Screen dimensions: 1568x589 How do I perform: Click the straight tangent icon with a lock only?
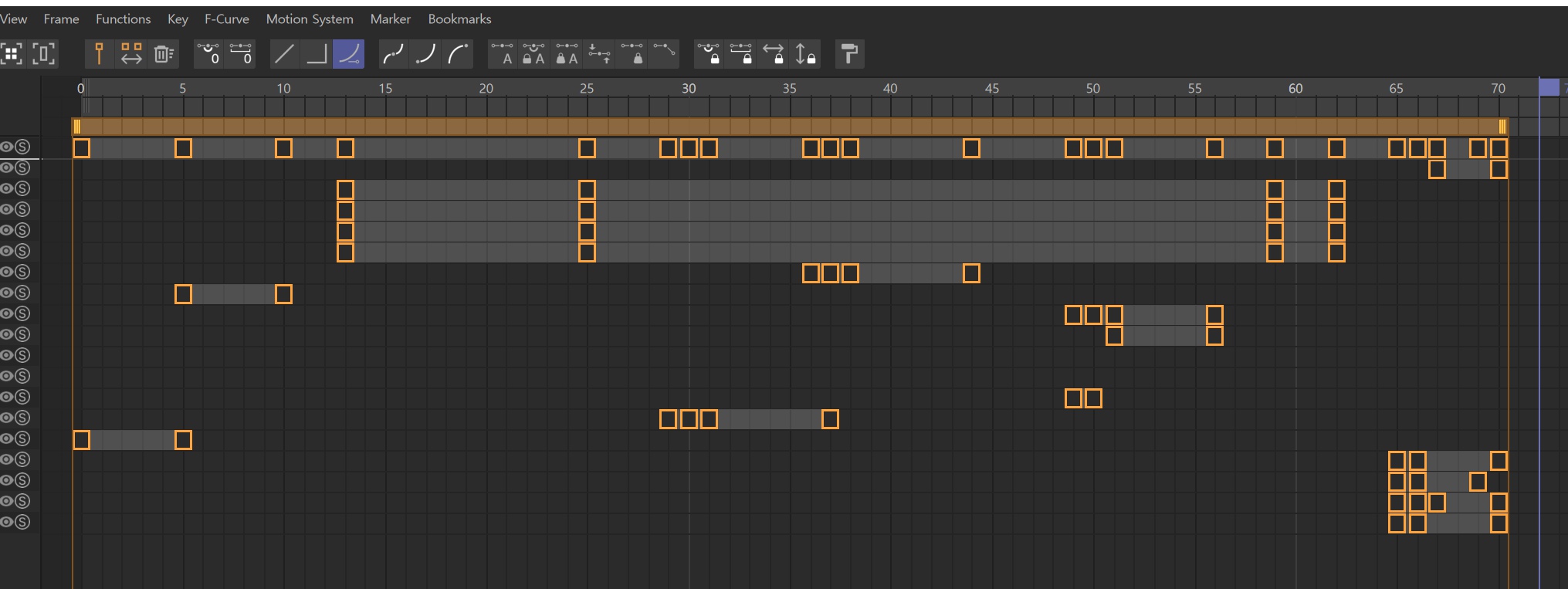tap(632, 54)
